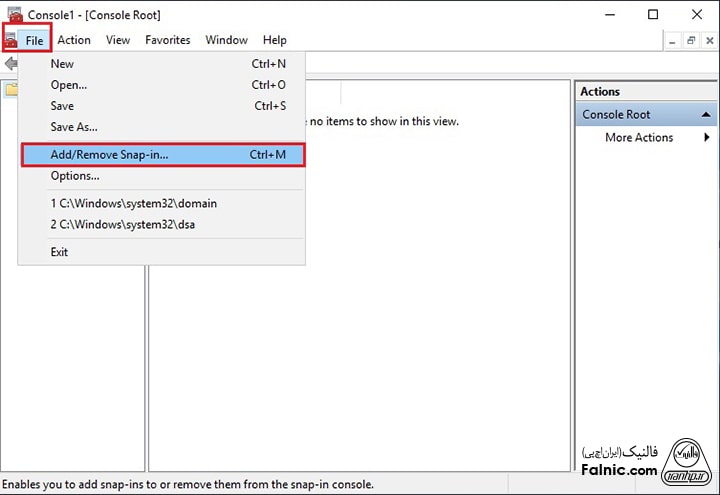This screenshot has width=720, height=495.
Task: Select New in the File menu
Action: click(62, 64)
